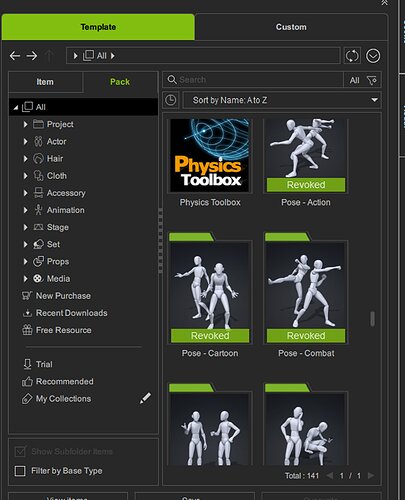The height and width of the screenshot is (500, 405).
Task: Click the back navigation arrow
Action: [15, 56]
